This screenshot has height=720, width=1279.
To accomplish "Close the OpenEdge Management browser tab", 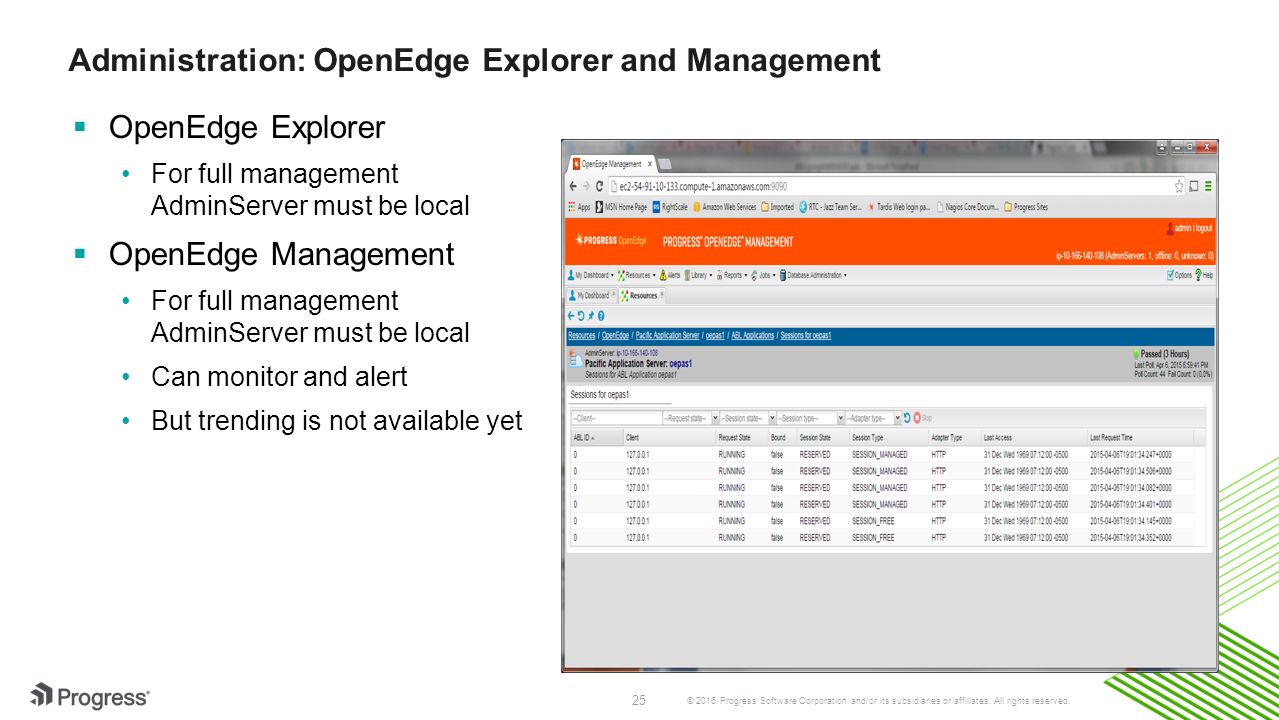I will click(650, 163).
